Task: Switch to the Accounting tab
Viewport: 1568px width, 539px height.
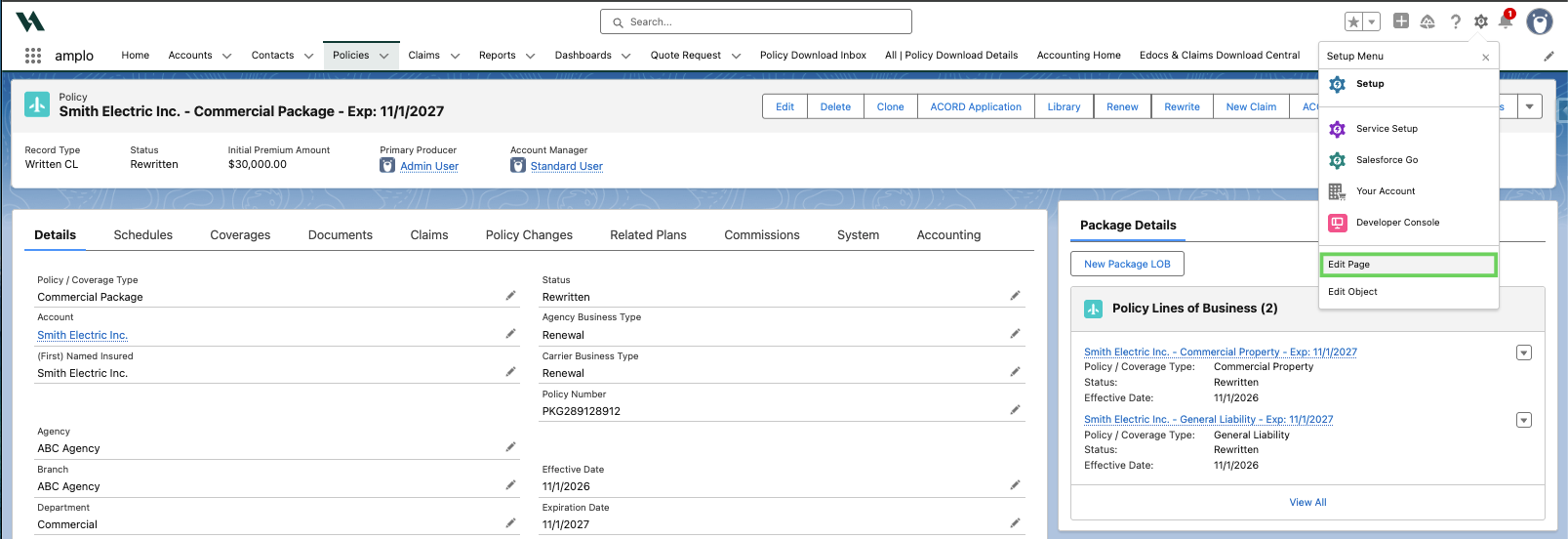Action: pos(948,235)
